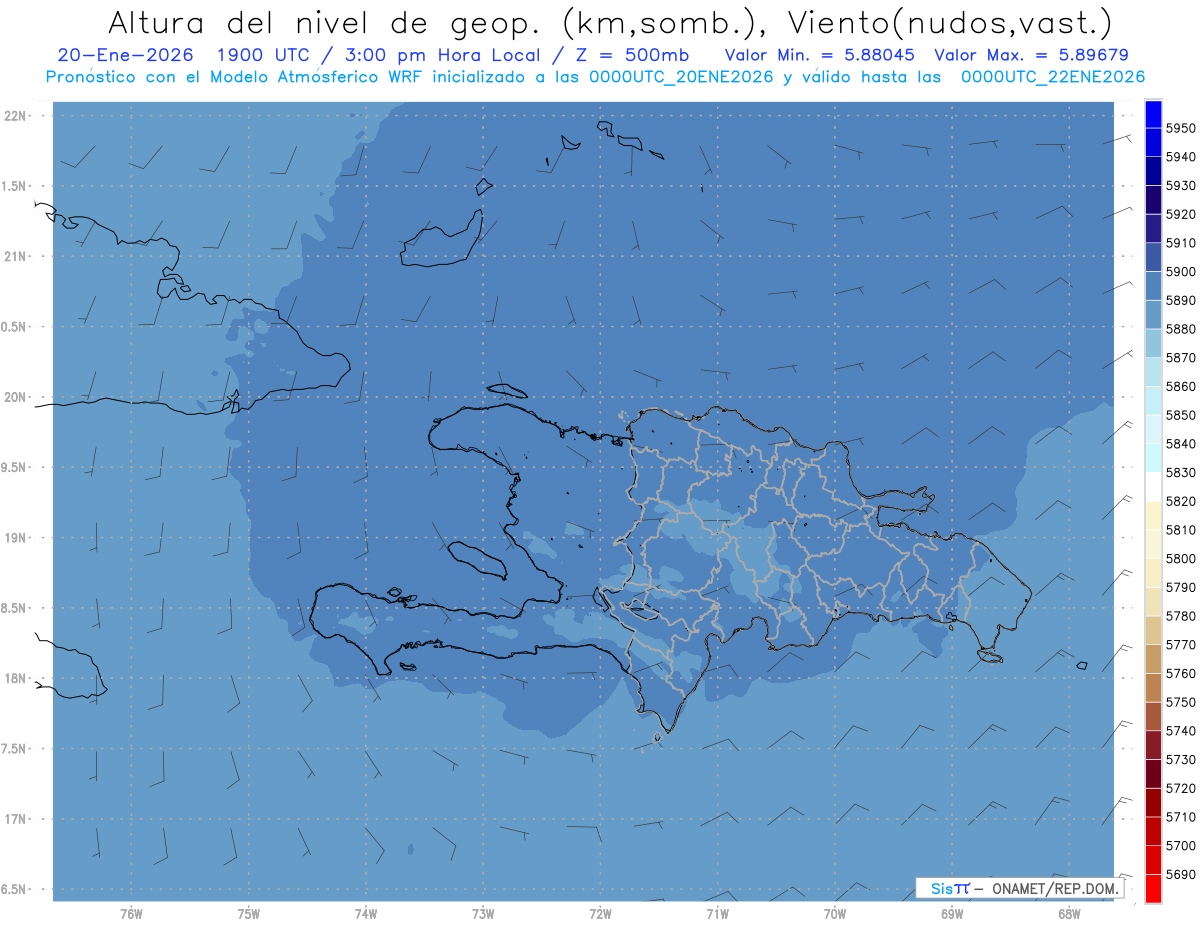Click the '0.5N' latitude label
The image size is (1200, 927).
click(x=15, y=328)
